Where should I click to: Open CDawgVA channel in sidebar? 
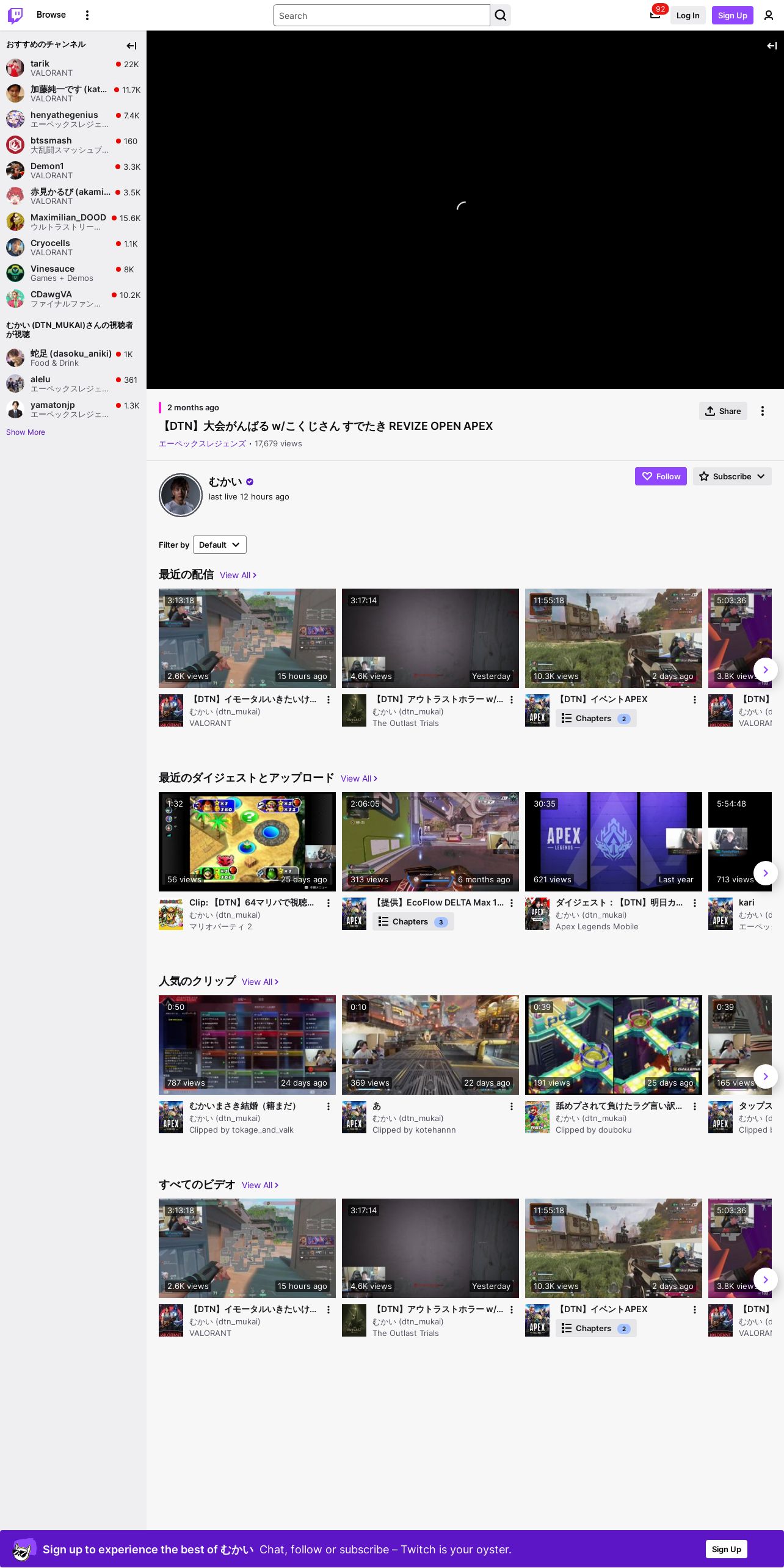73,299
